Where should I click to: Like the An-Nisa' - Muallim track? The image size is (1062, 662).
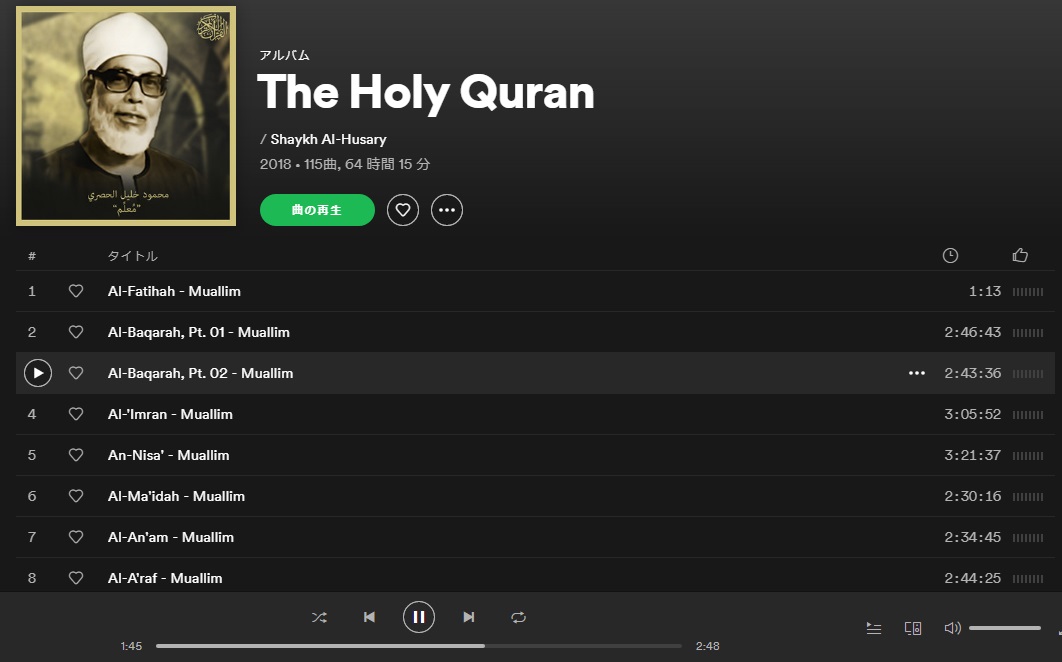click(x=76, y=455)
